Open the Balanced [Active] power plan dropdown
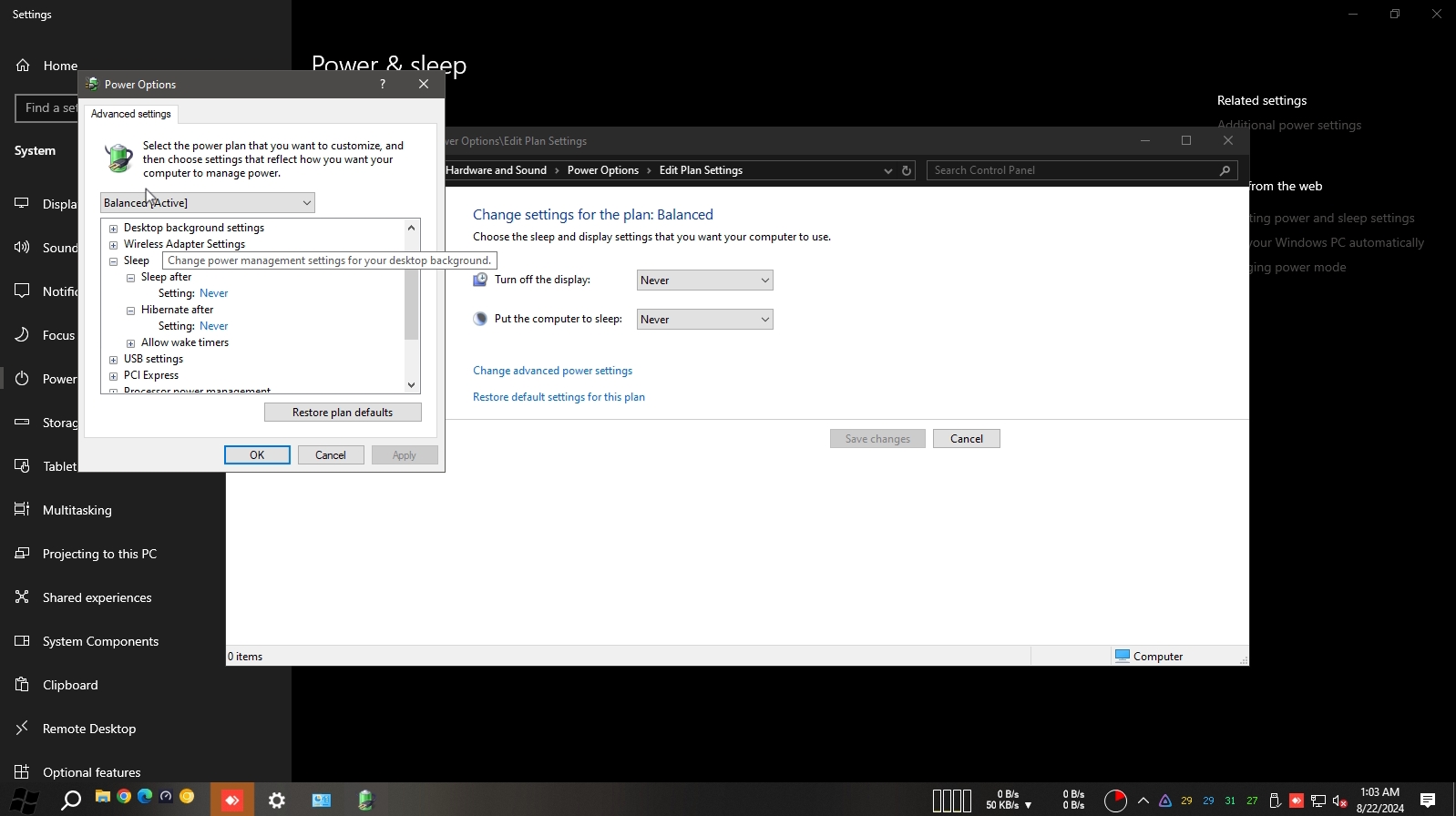 click(208, 203)
